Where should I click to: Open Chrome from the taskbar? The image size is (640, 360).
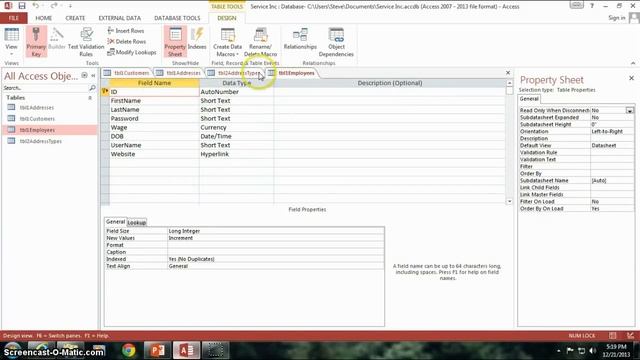(x=129, y=350)
